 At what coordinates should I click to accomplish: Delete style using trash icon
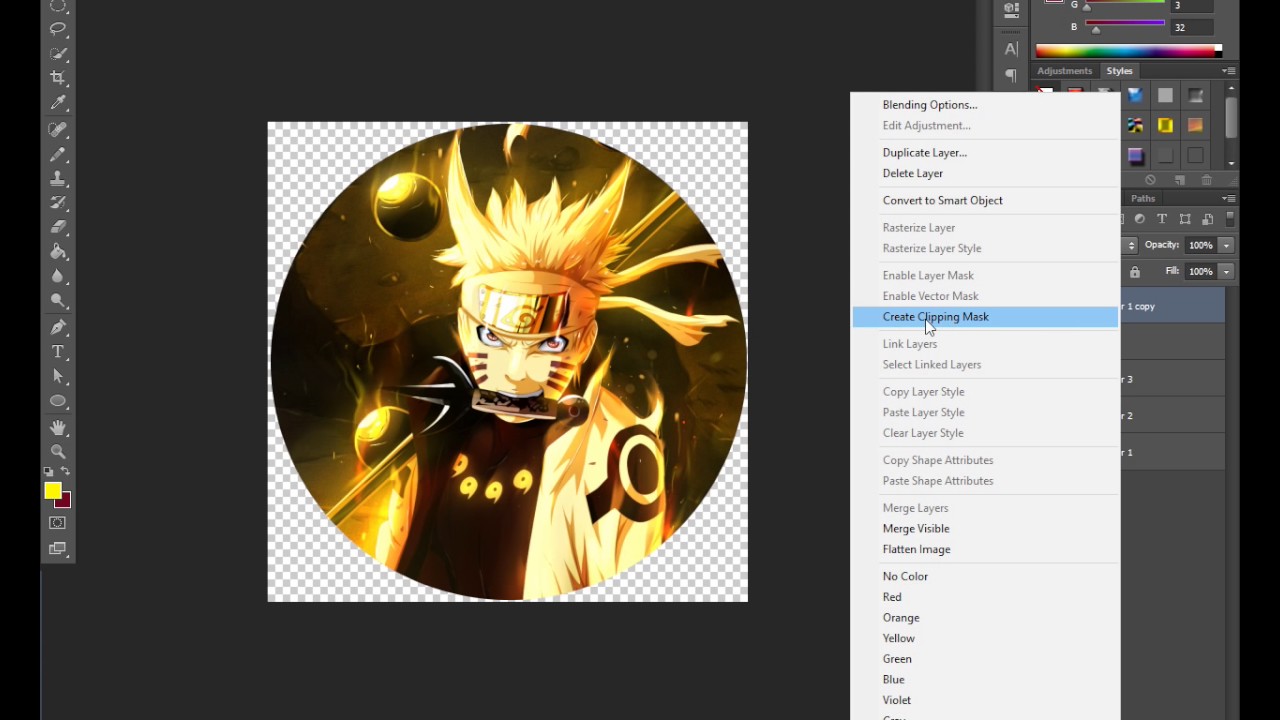[x=1207, y=180]
